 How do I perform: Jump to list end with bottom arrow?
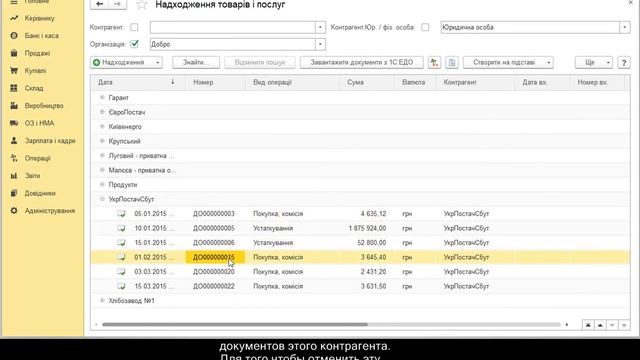[624, 325]
